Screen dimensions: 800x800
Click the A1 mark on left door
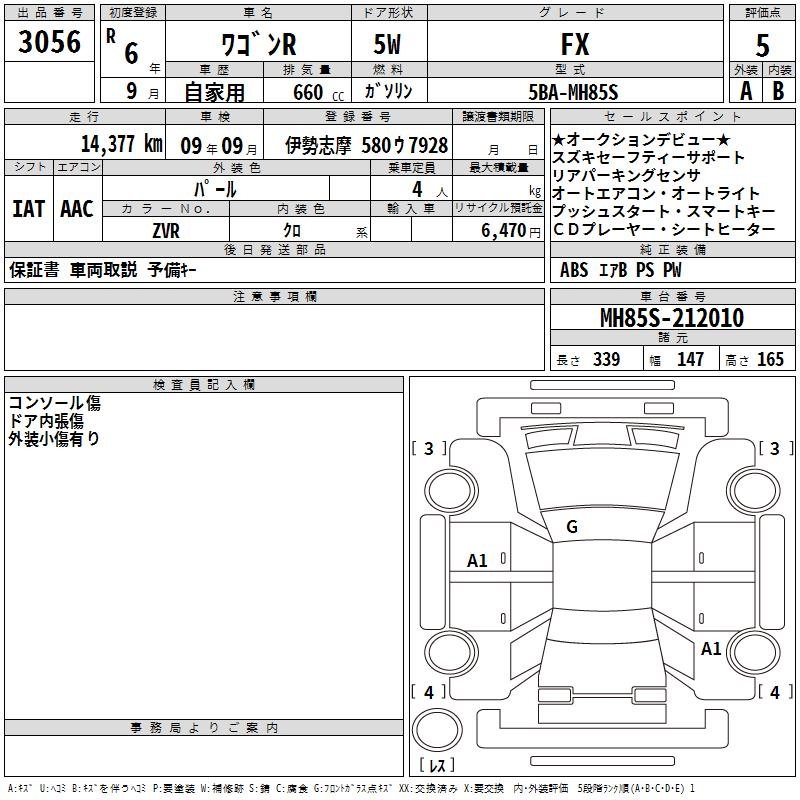(477, 561)
